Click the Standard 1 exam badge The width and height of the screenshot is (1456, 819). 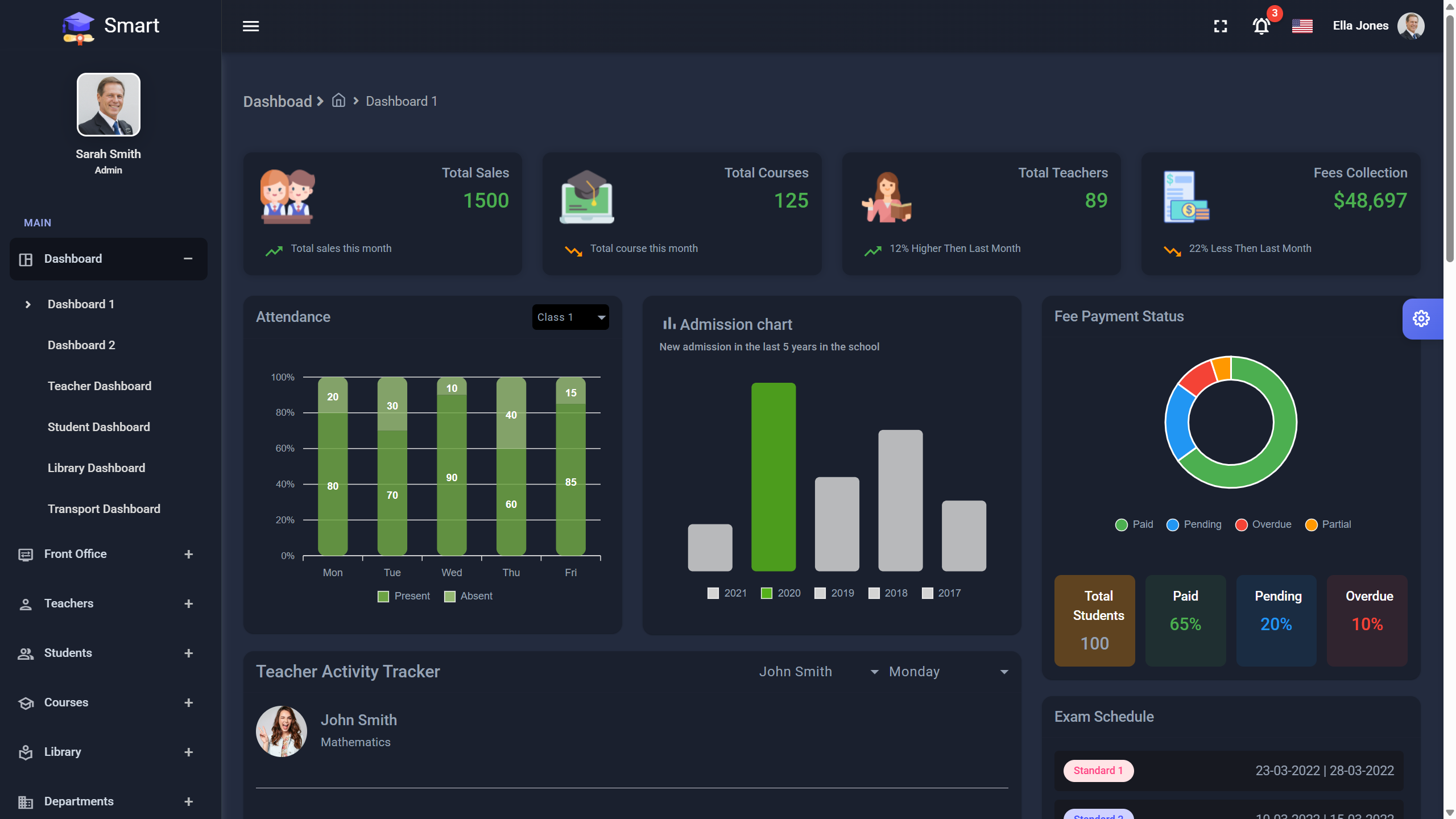[x=1098, y=771]
